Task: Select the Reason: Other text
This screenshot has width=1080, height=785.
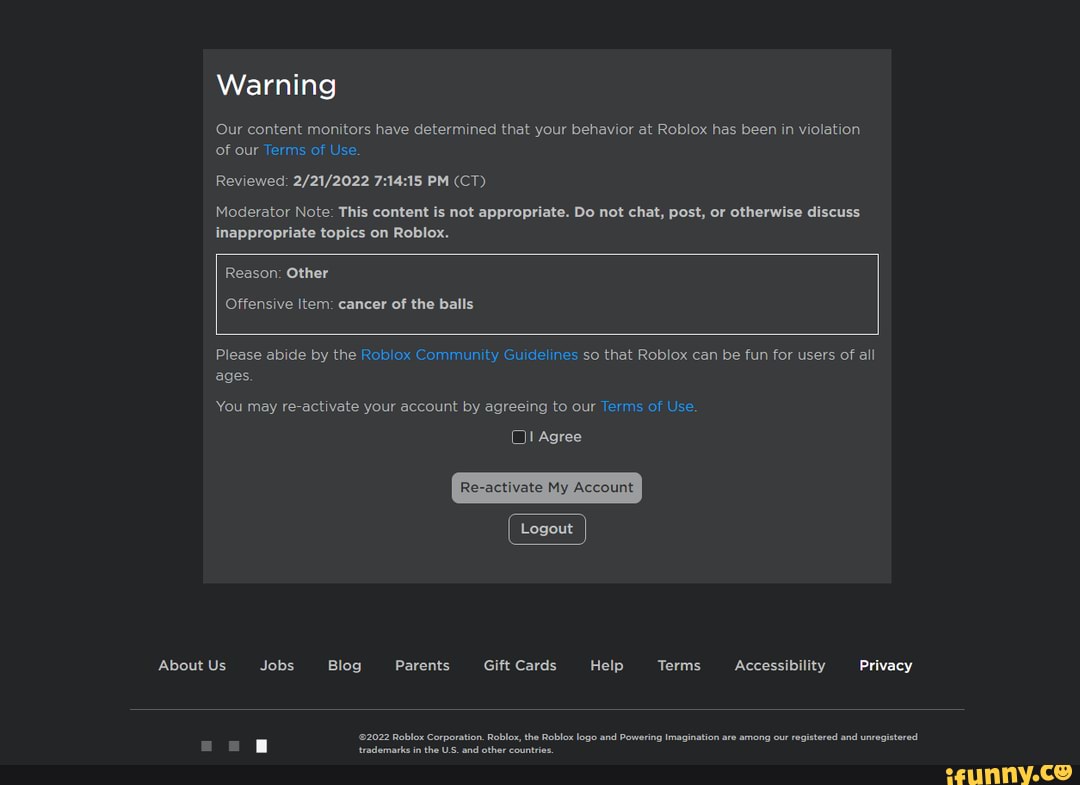Action: pos(276,273)
